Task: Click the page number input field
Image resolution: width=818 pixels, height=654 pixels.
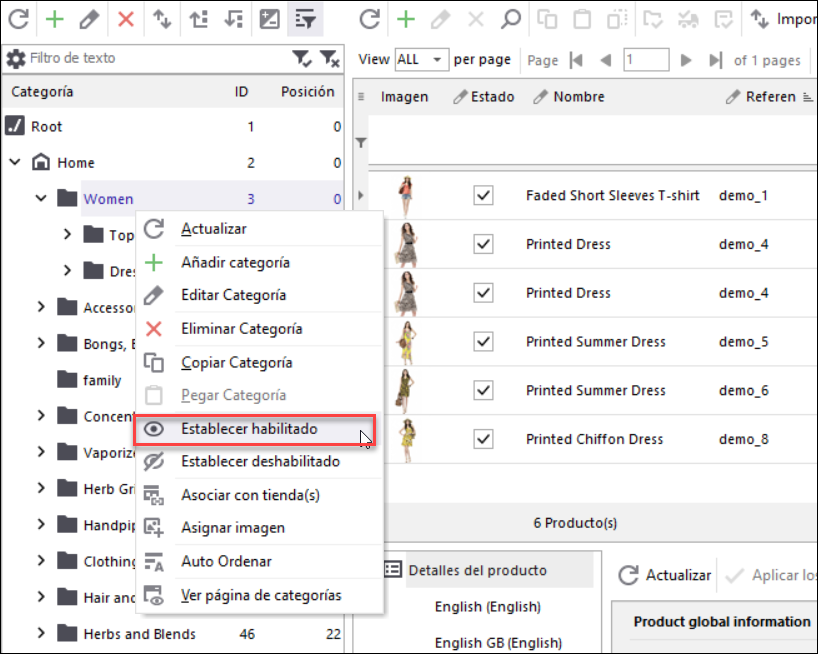Action: pyautogui.click(x=646, y=59)
